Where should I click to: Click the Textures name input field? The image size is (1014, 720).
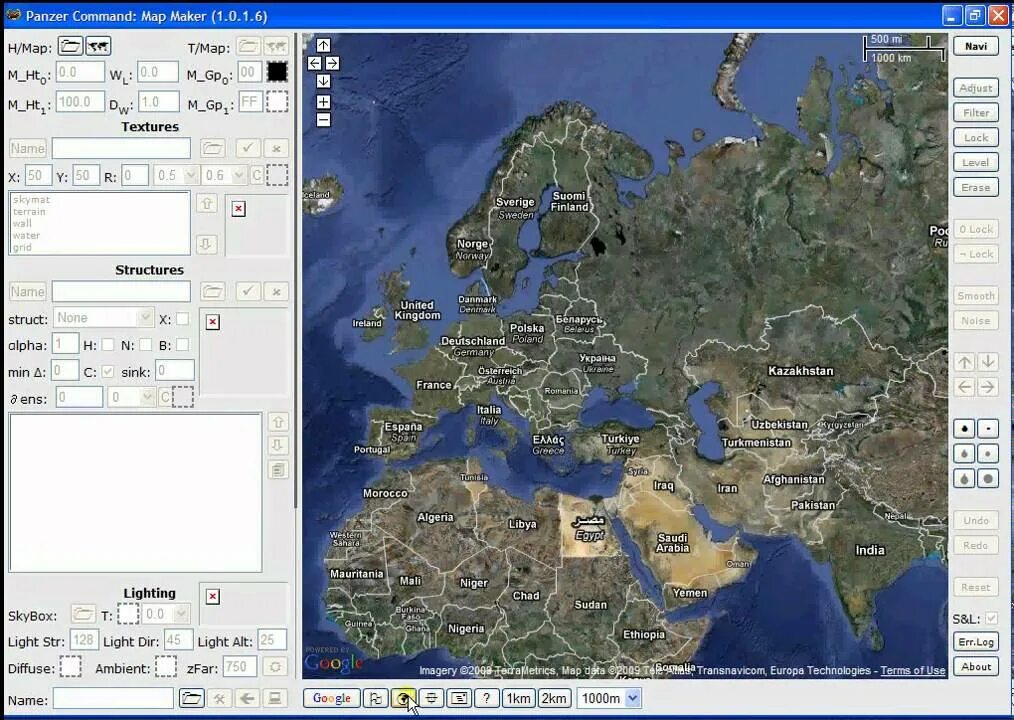click(121, 148)
